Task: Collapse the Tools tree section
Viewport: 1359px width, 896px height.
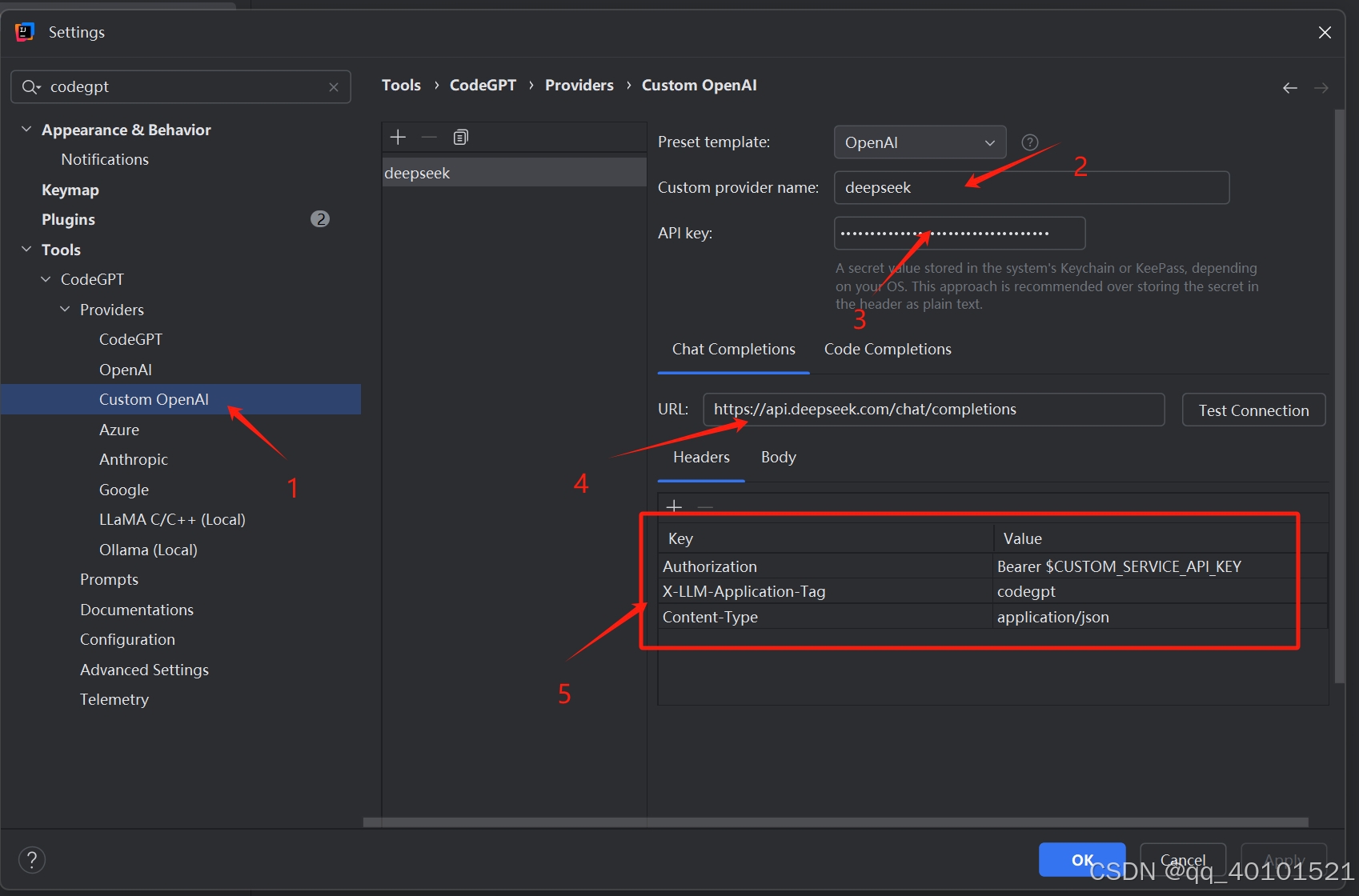Action: pyautogui.click(x=26, y=250)
